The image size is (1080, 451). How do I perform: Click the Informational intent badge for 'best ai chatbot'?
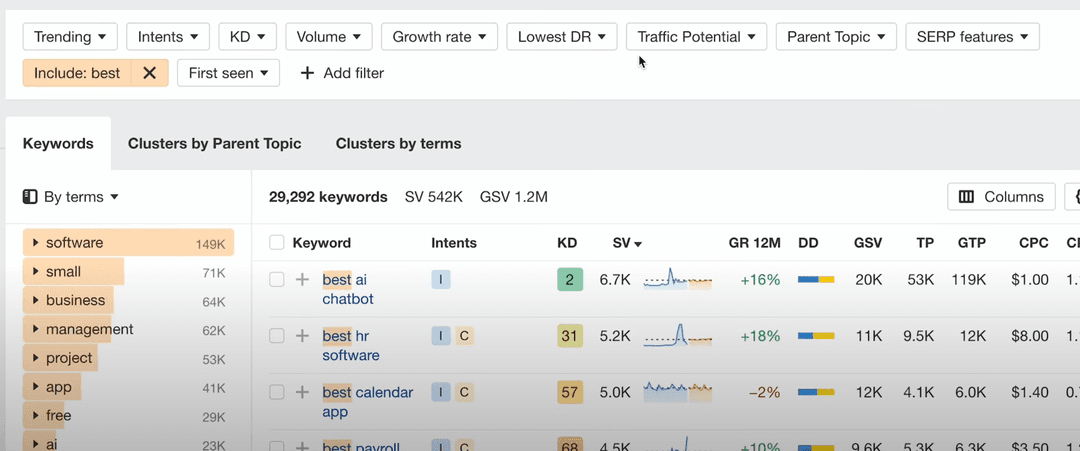[441, 280]
